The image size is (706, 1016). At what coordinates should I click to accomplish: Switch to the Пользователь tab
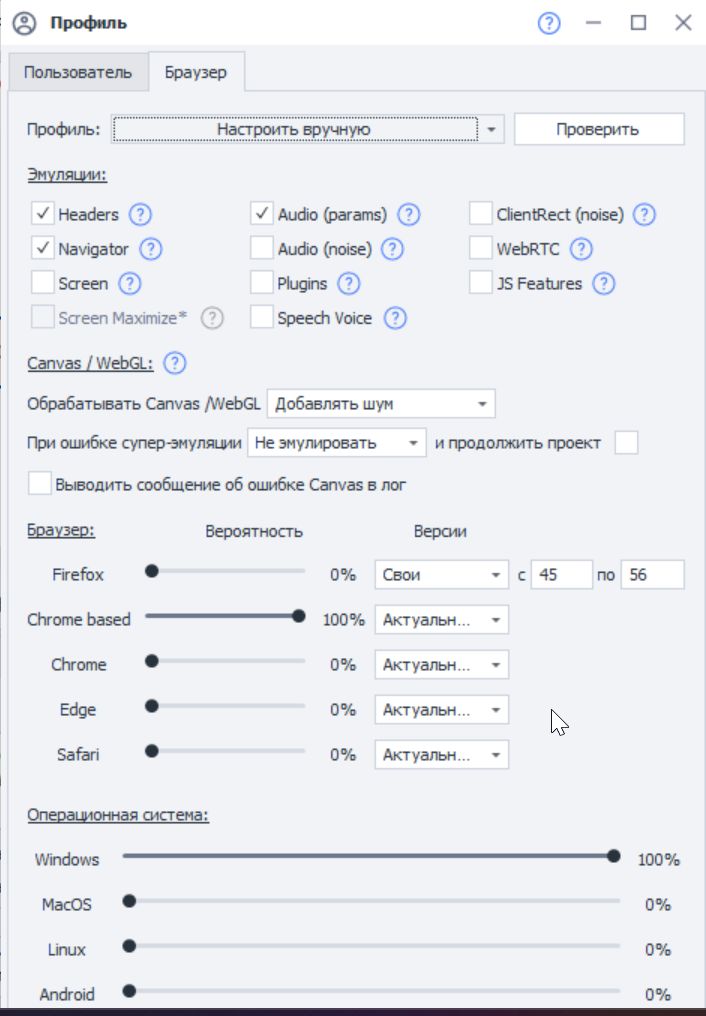coord(78,73)
